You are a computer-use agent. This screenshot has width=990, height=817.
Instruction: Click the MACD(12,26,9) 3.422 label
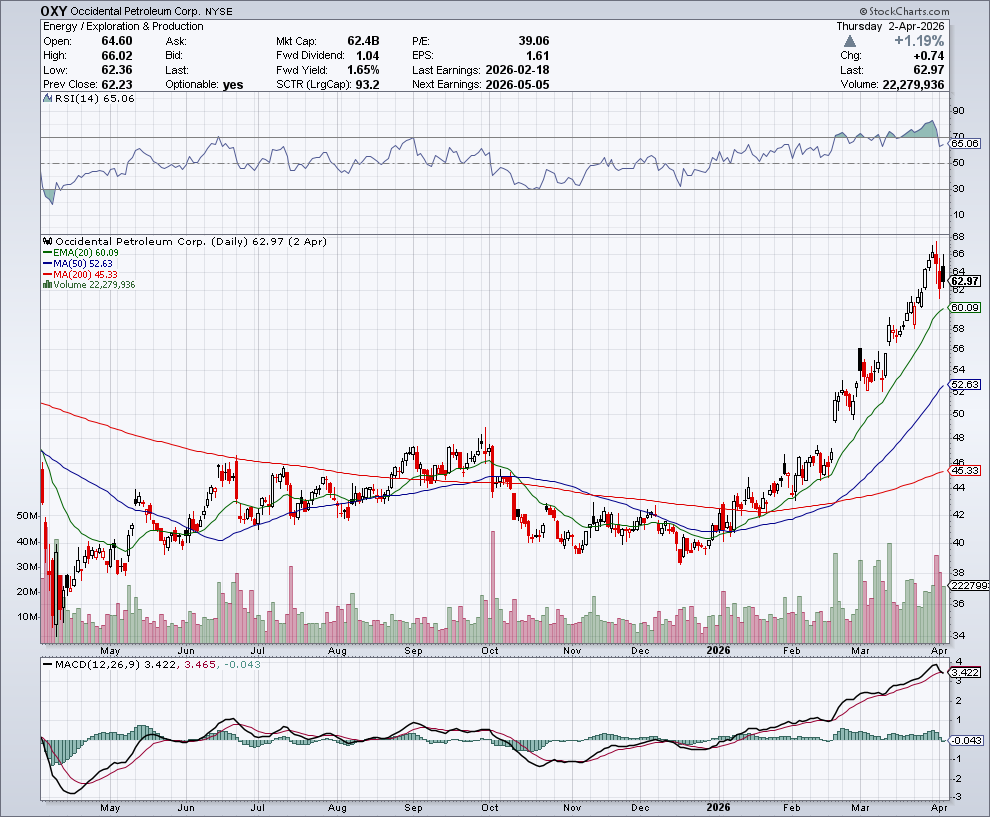(x=116, y=665)
